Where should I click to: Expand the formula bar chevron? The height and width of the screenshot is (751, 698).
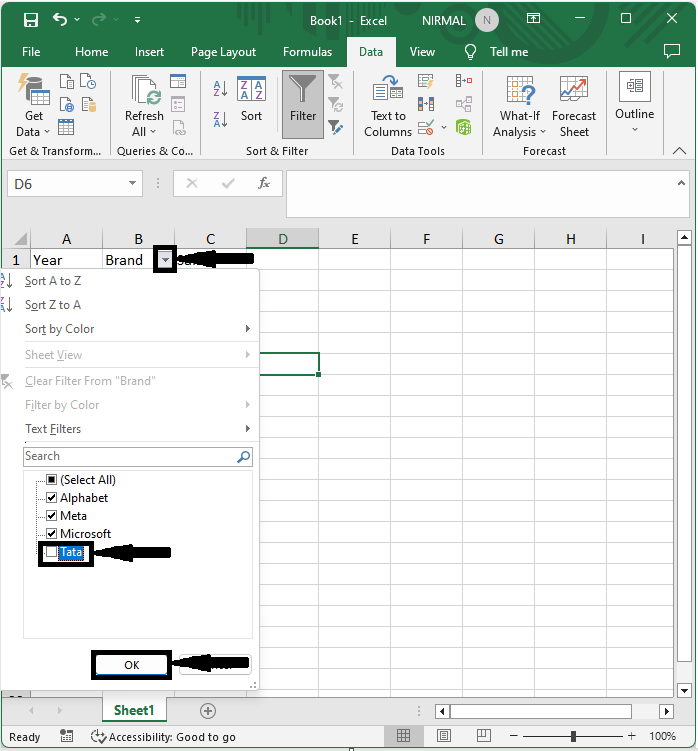681,183
